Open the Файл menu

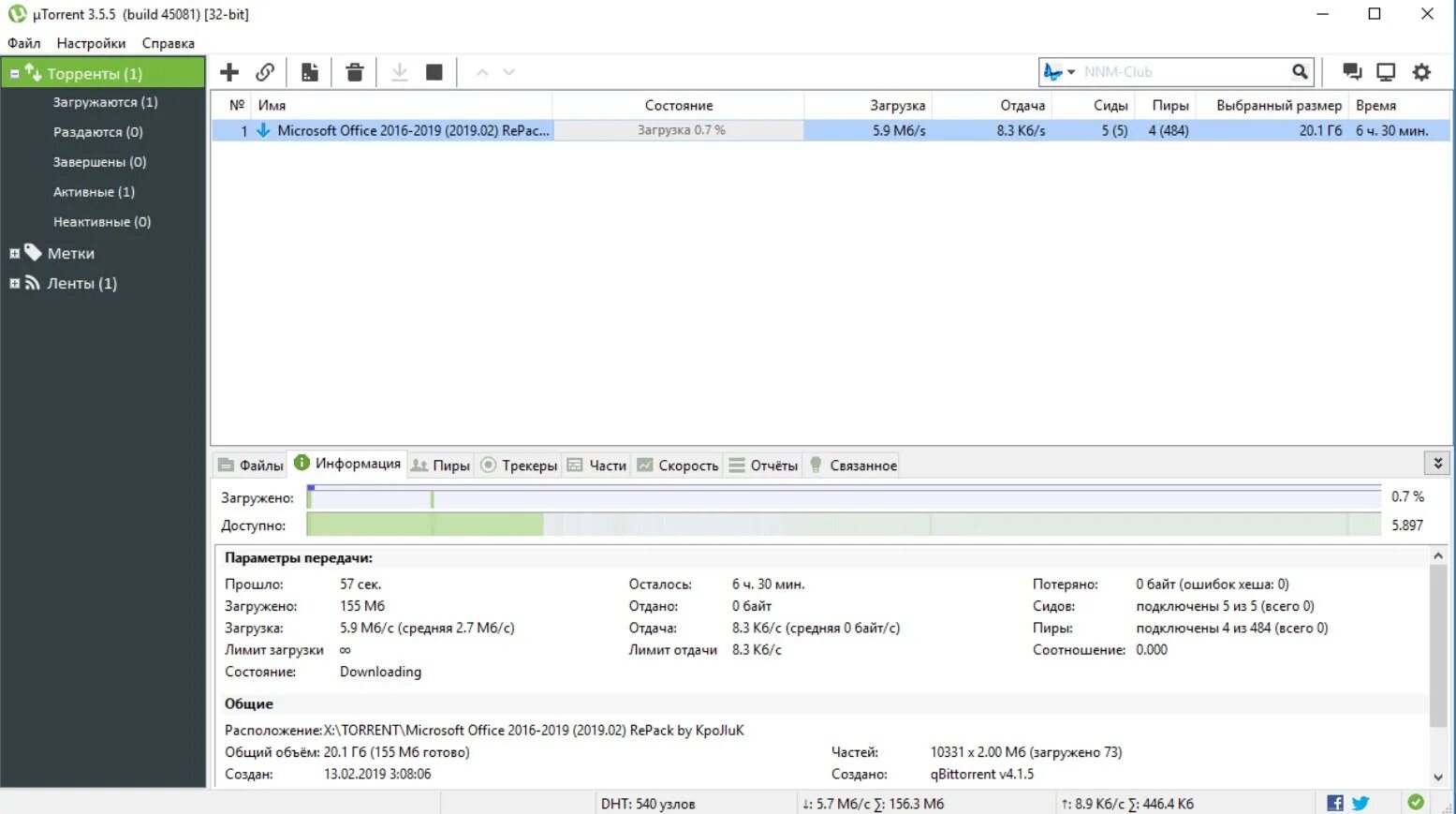24,43
